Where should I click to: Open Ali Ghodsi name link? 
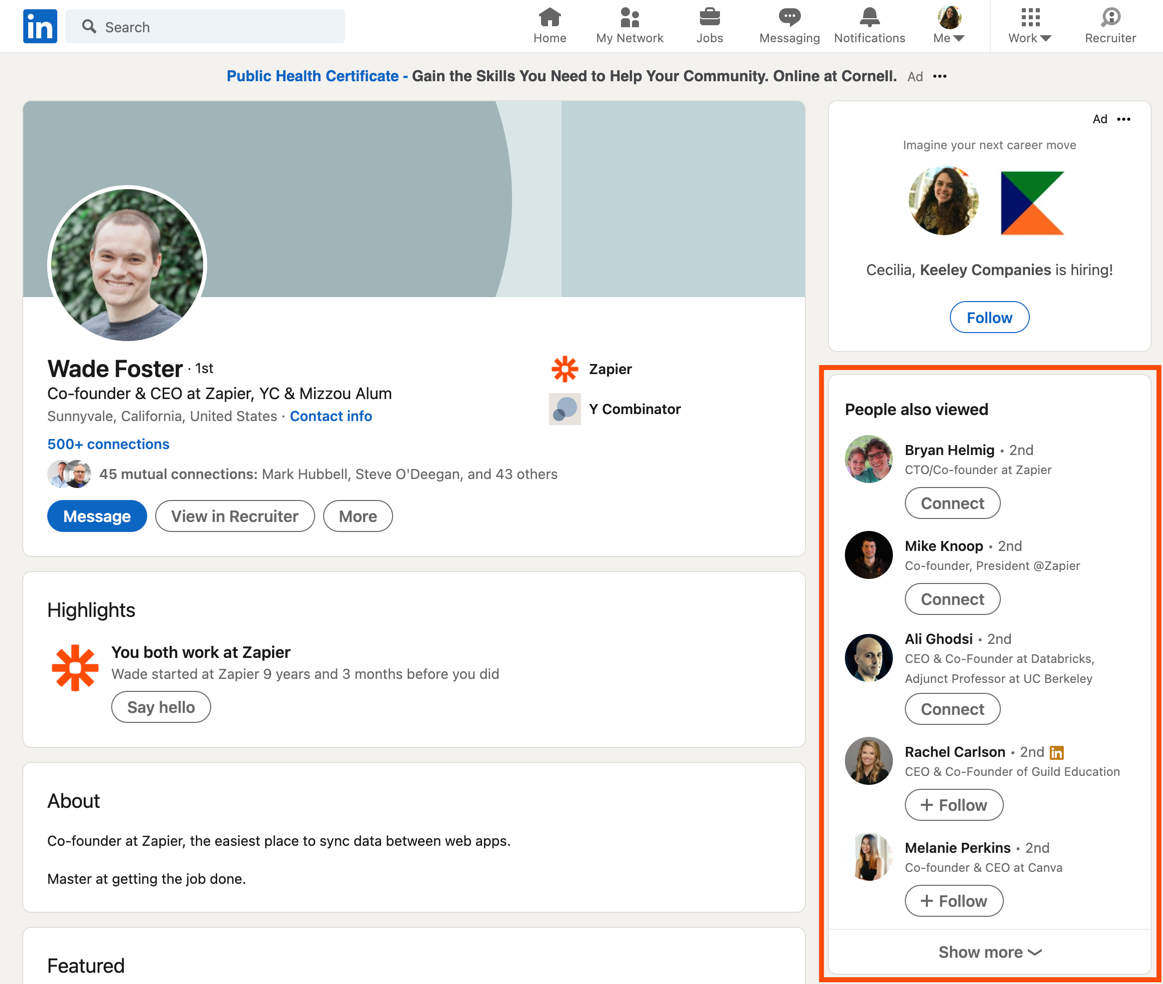(938, 639)
